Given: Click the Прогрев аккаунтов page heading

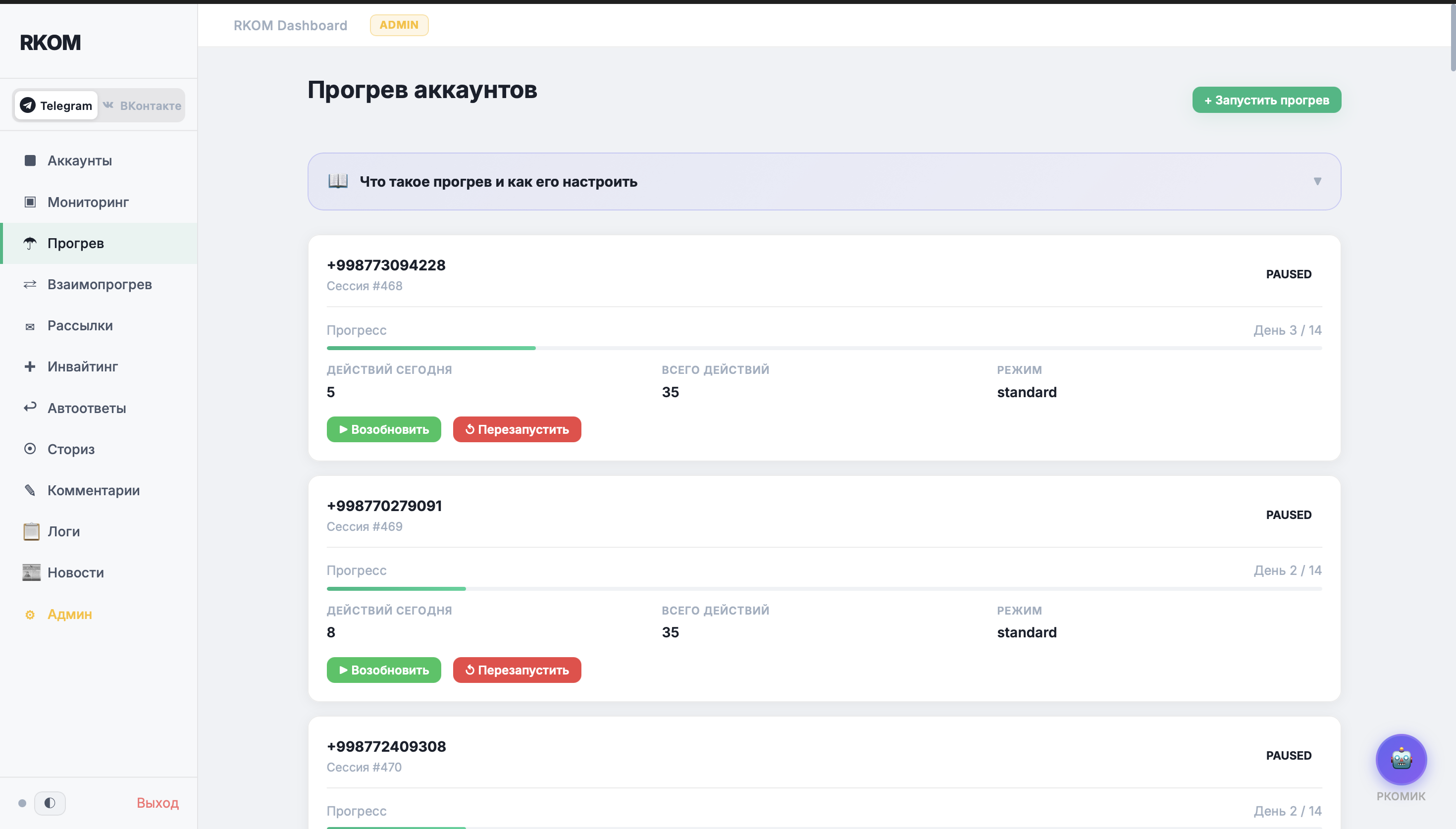Looking at the screenshot, I should pos(422,90).
